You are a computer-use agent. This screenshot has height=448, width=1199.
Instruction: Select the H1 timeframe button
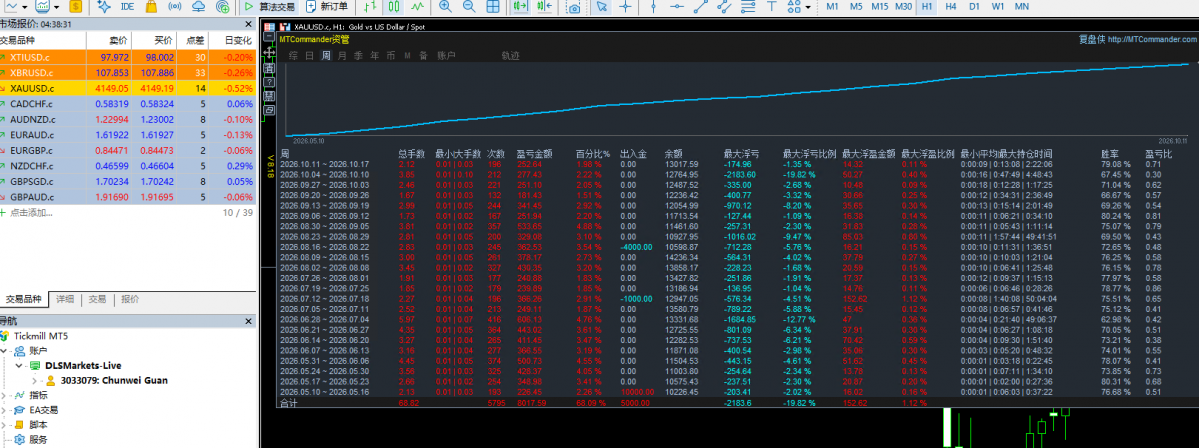927,7
